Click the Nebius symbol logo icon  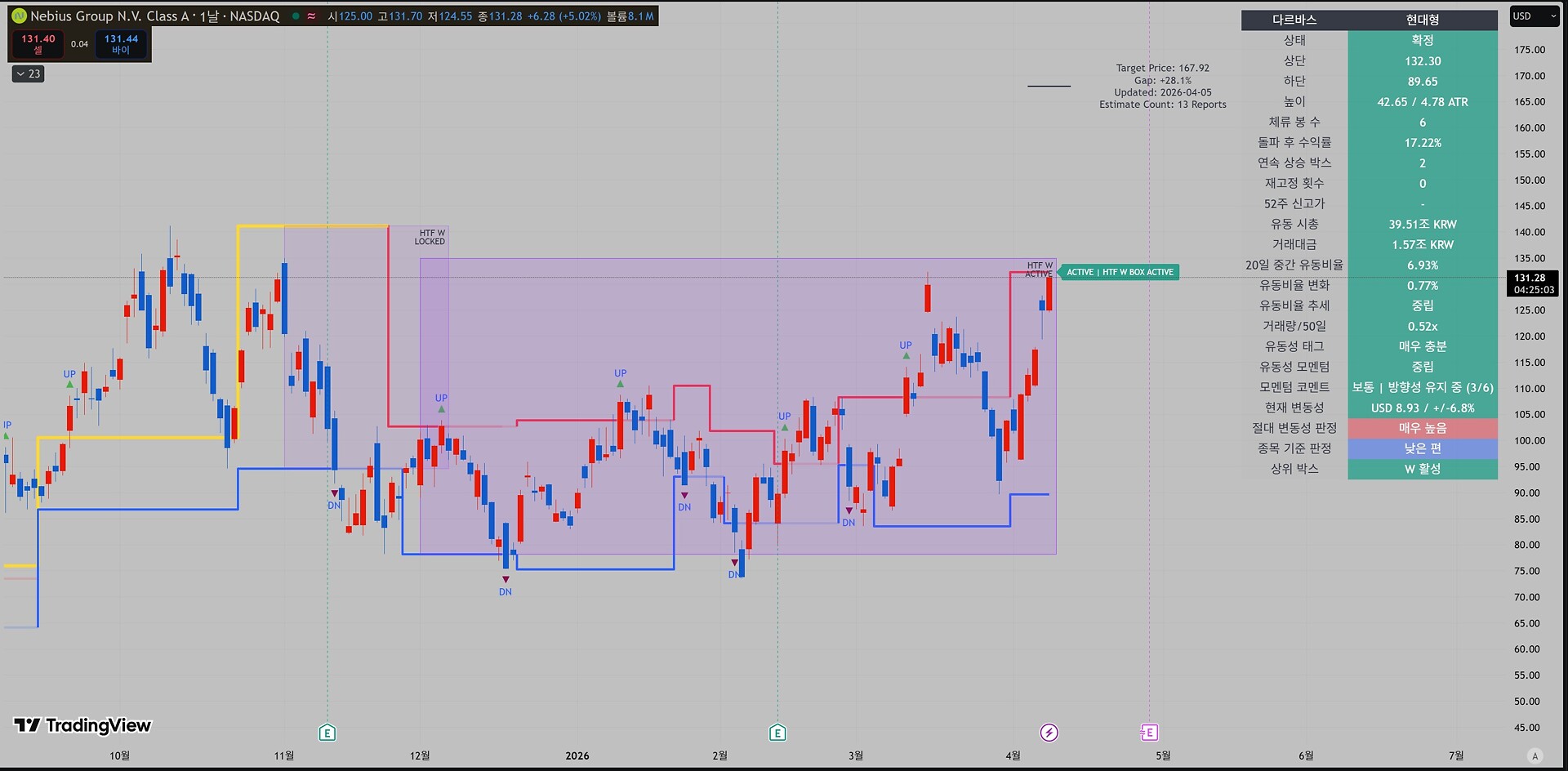pos(19,16)
